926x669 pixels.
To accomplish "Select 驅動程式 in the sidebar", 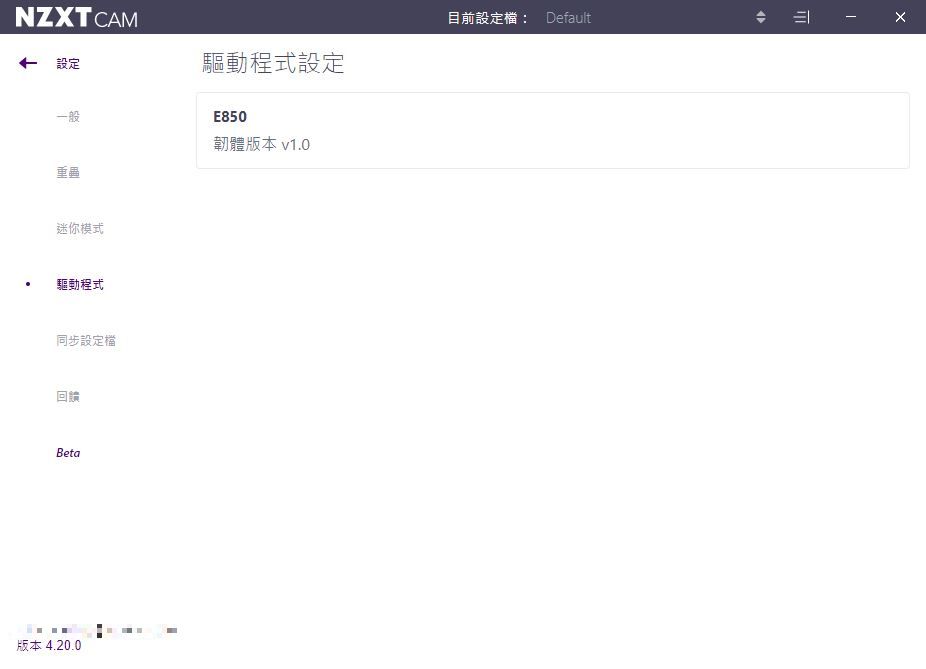I will coord(80,285).
